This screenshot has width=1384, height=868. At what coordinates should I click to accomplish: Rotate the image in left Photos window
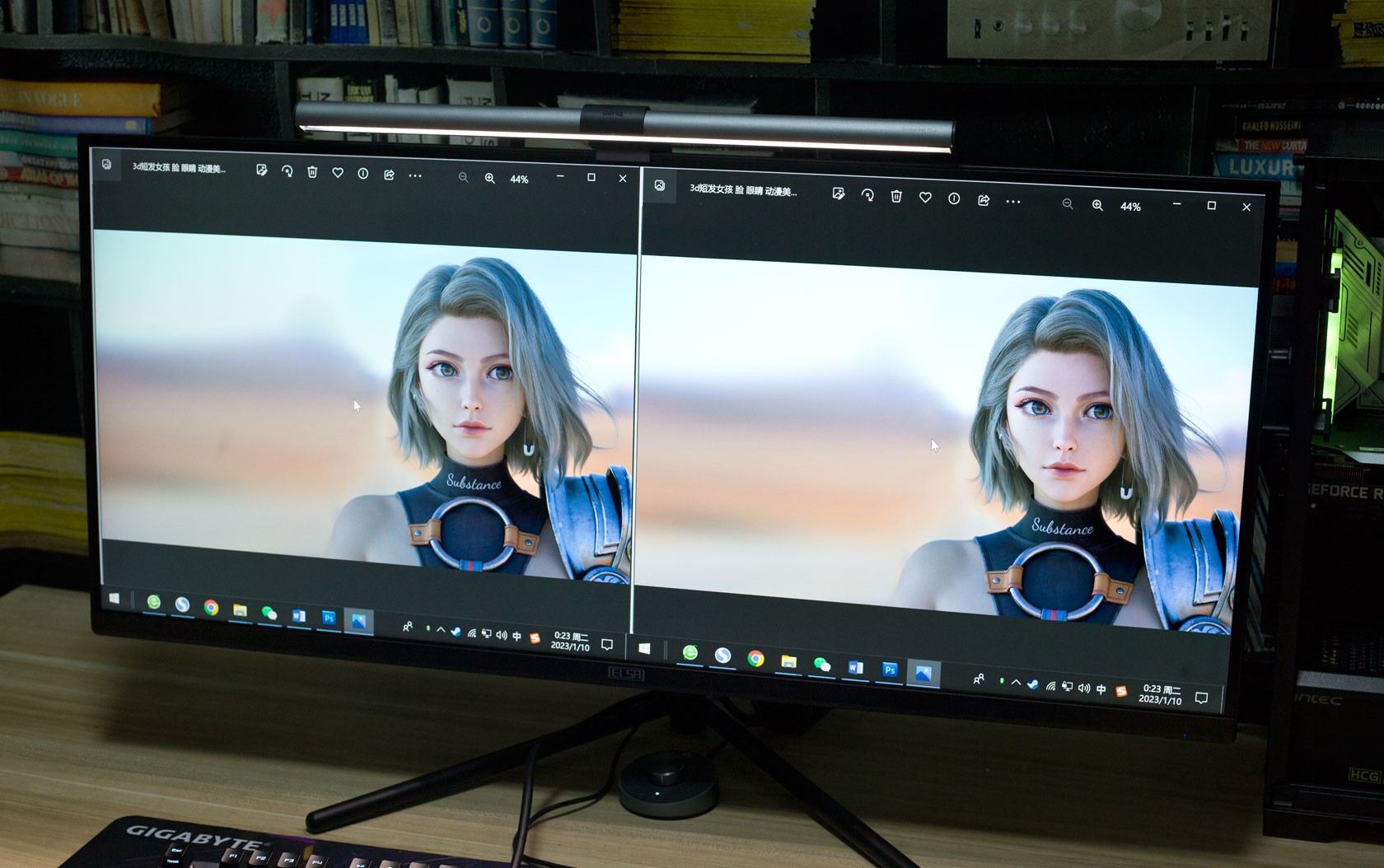tap(287, 171)
